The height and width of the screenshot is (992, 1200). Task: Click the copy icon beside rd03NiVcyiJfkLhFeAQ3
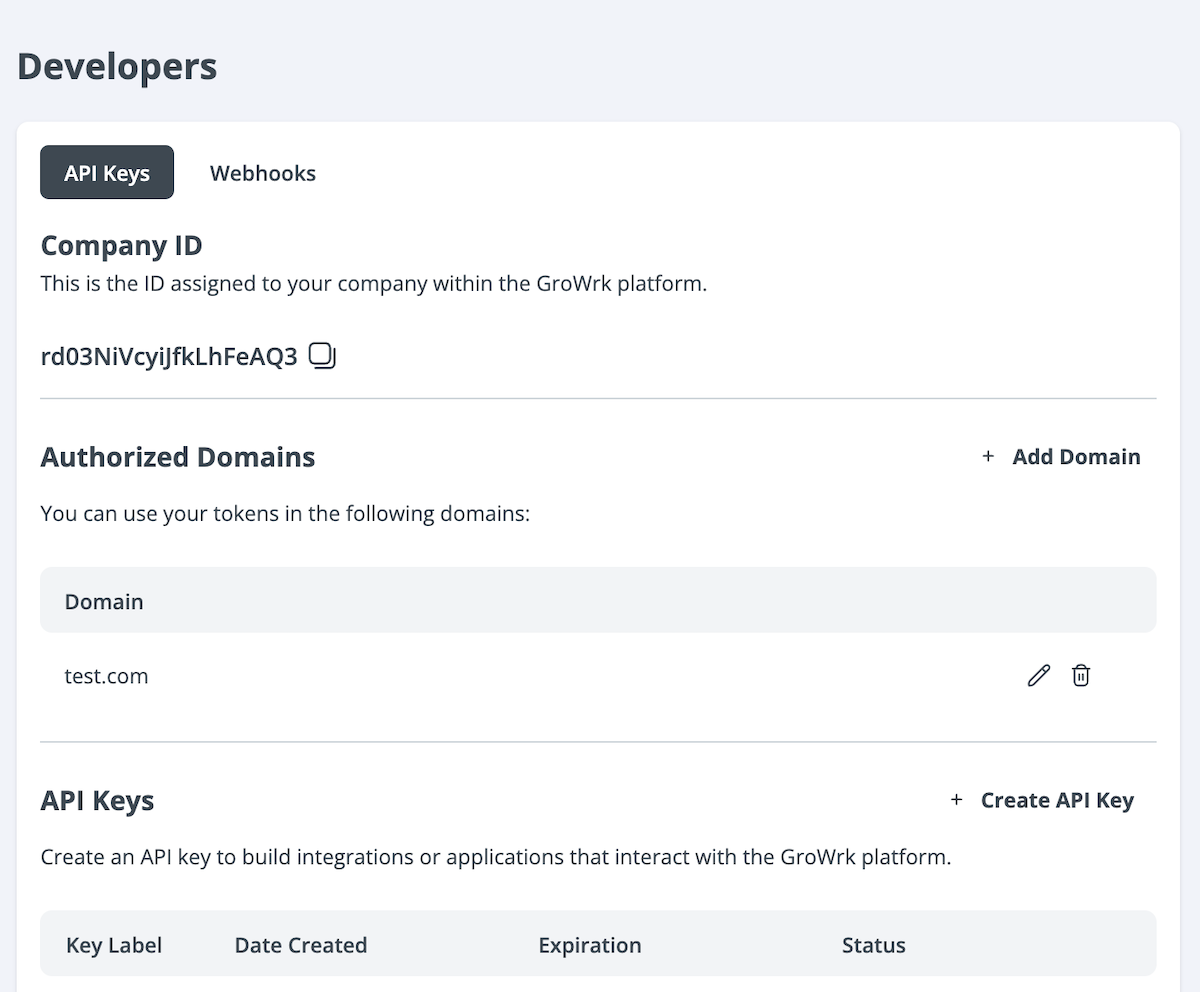point(322,355)
